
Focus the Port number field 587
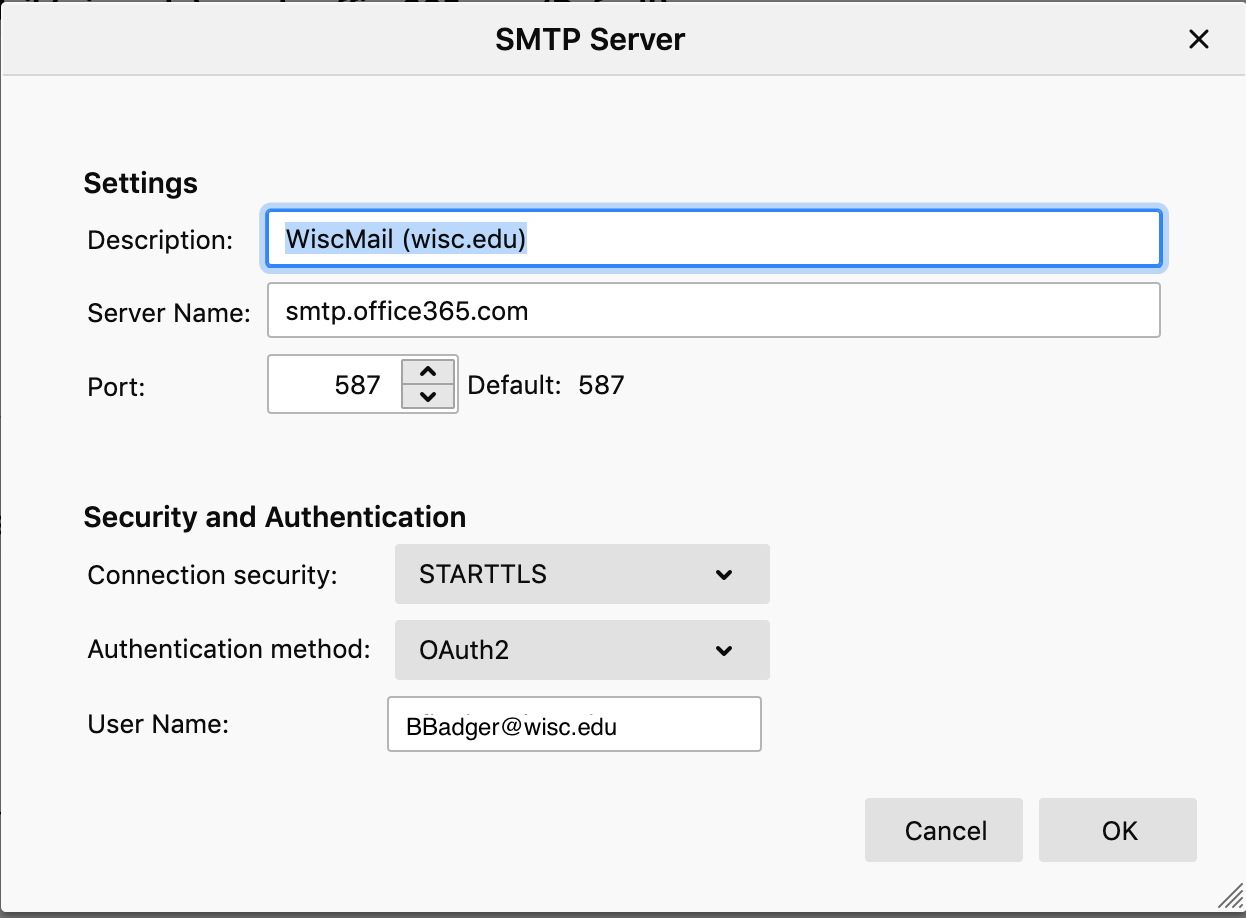pos(334,385)
